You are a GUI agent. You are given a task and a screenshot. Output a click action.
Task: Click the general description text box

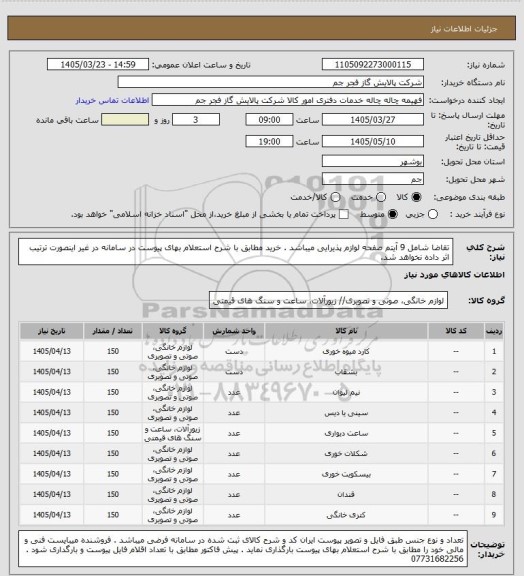point(236,252)
